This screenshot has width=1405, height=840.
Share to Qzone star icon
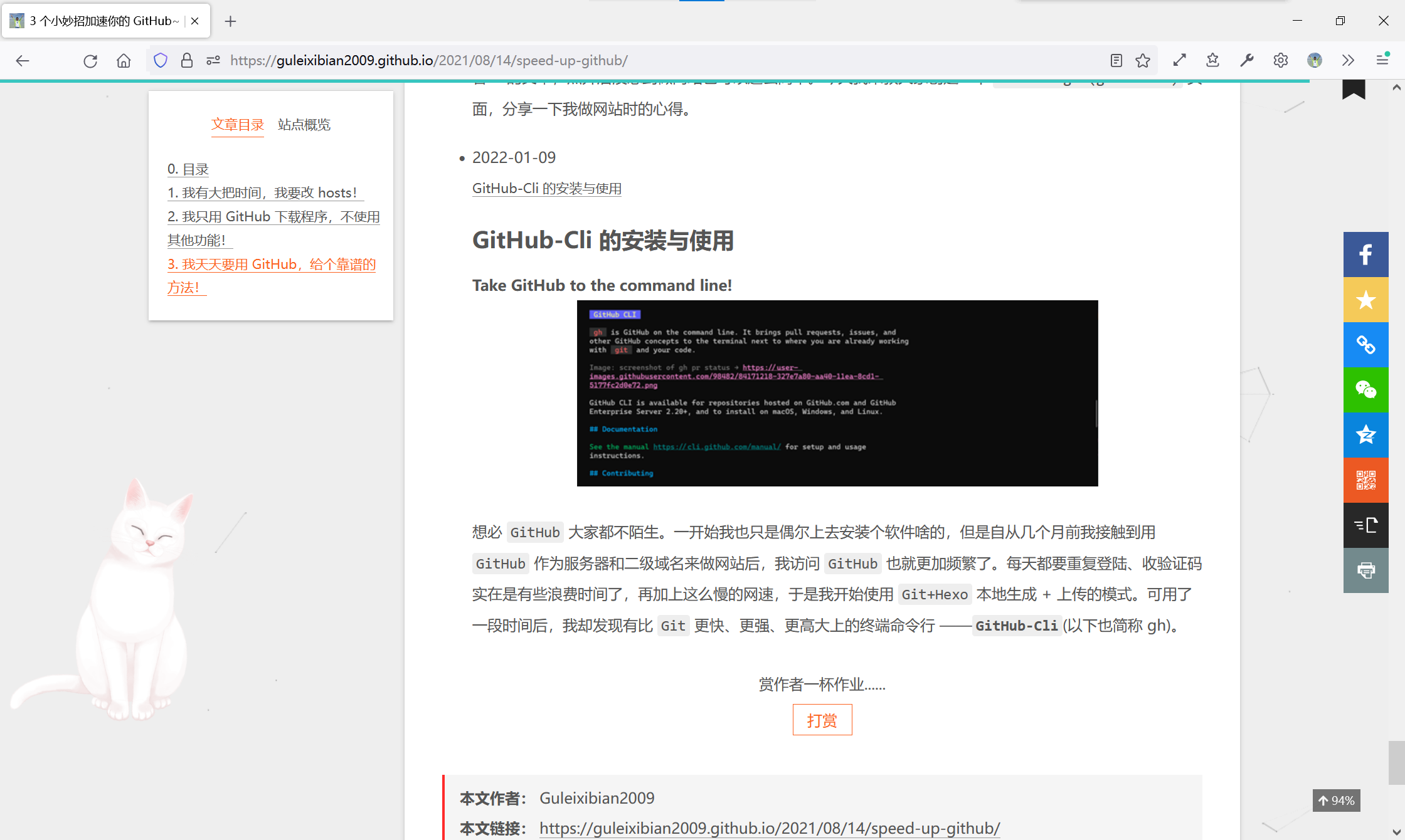[1365, 435]
